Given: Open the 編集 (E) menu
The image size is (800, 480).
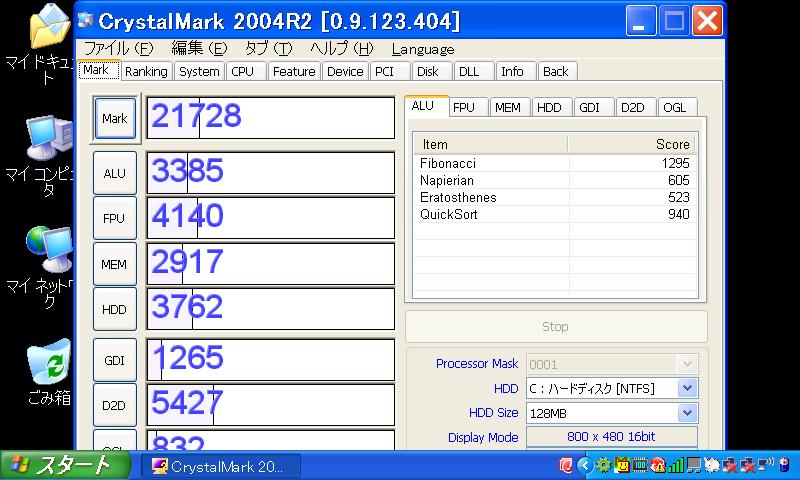Looking at the screenshot, I should [x=199, y=49].
